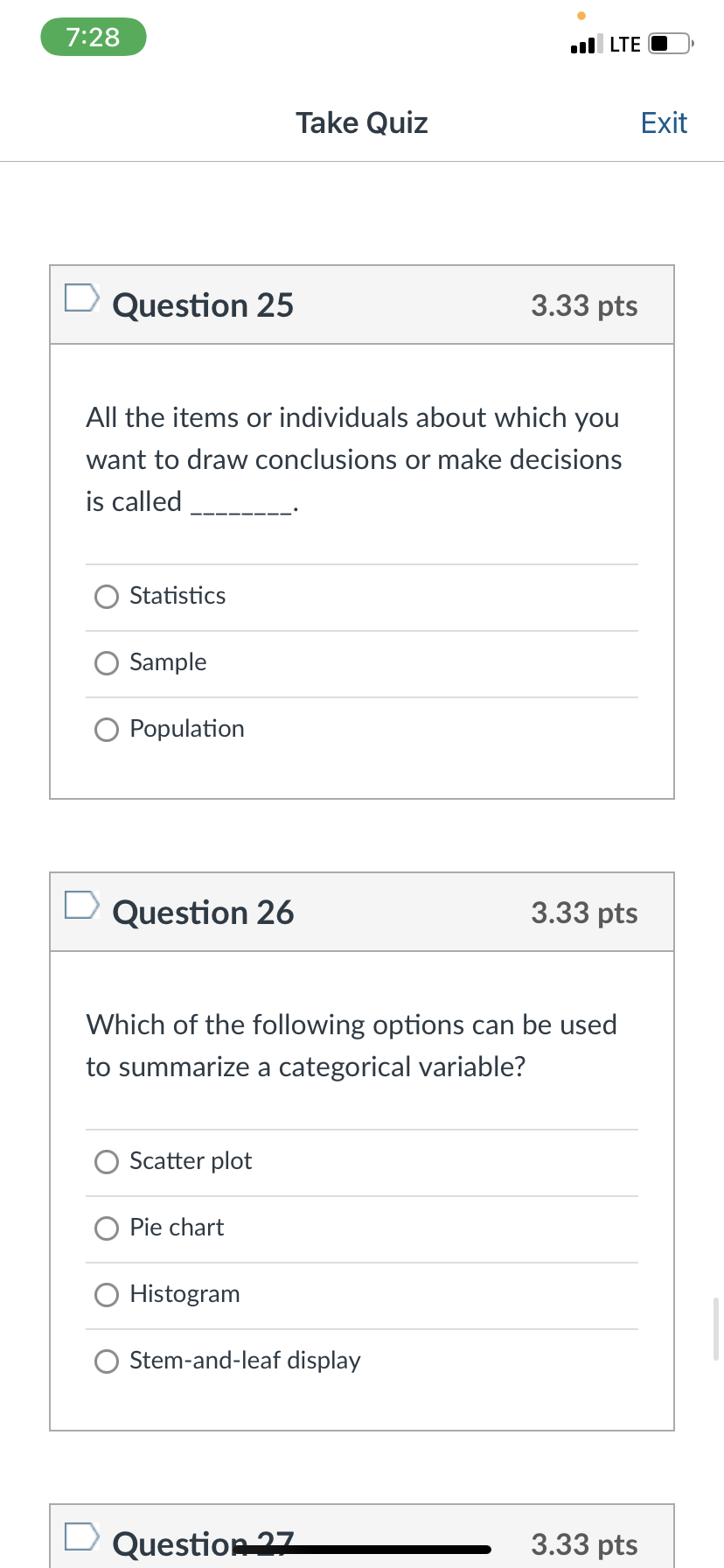Click the page scrollbar indicator
This screenshot has width=724, height=1568.
tap(717, 1328)
